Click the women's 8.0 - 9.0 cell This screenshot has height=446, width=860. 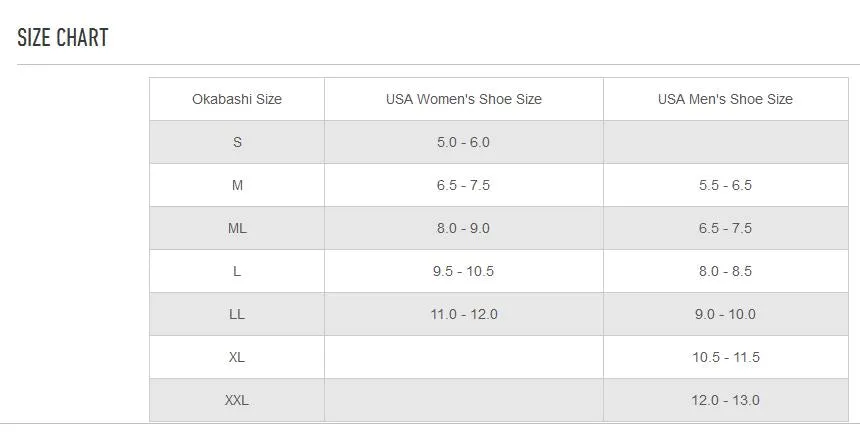464,228
